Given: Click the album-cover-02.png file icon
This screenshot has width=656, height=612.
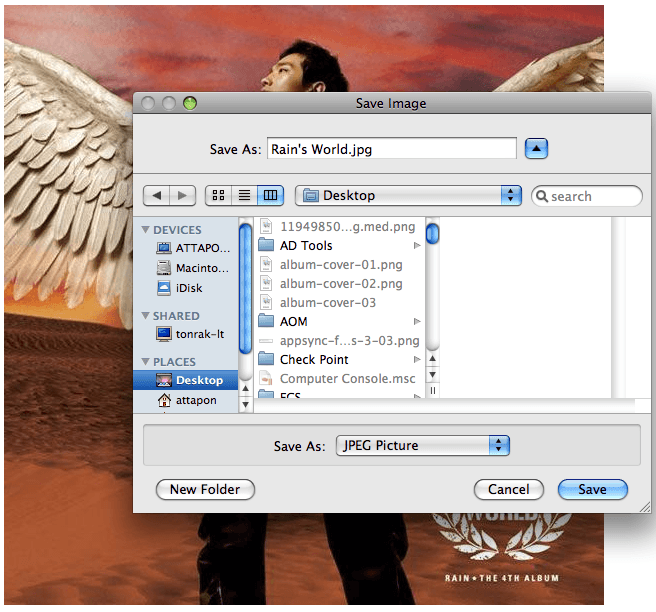Looking at the screenshot, I should tap(266, 283).
